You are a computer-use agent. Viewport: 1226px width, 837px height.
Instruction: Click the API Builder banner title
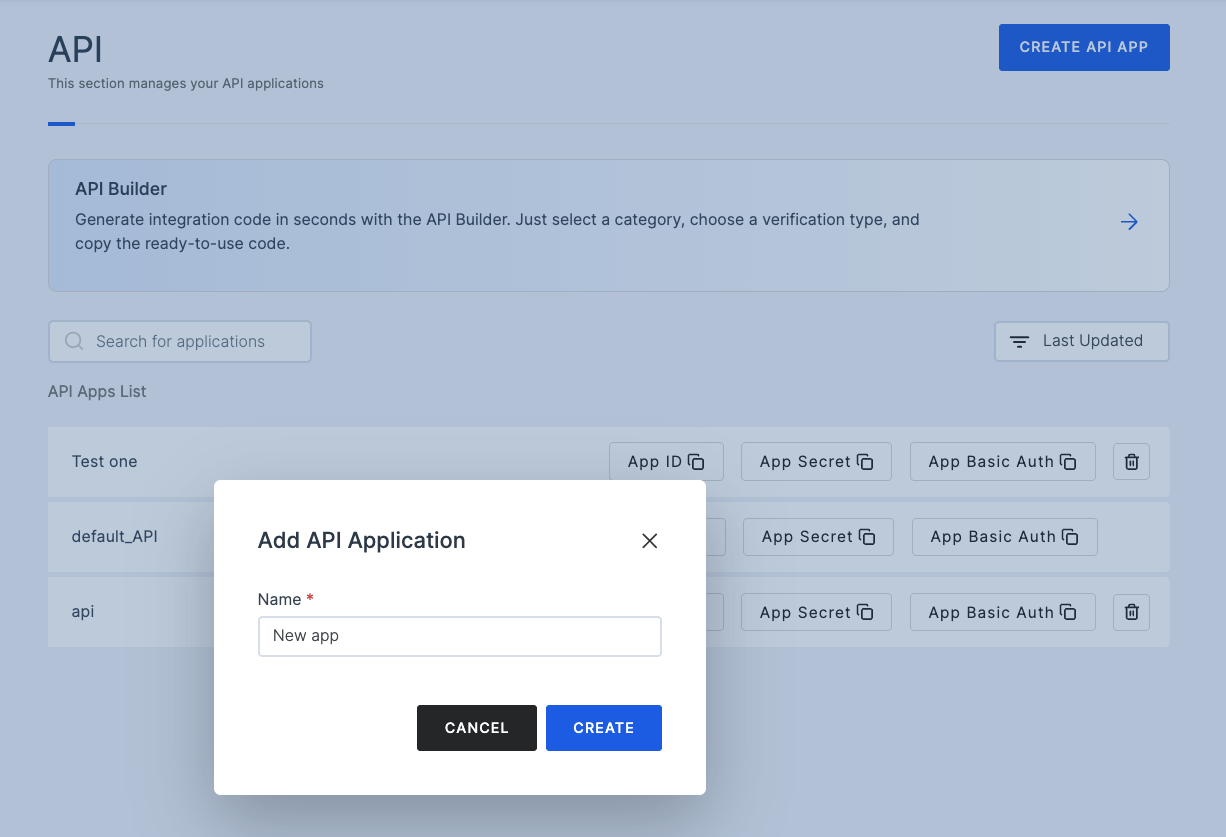tap(121, 189)
